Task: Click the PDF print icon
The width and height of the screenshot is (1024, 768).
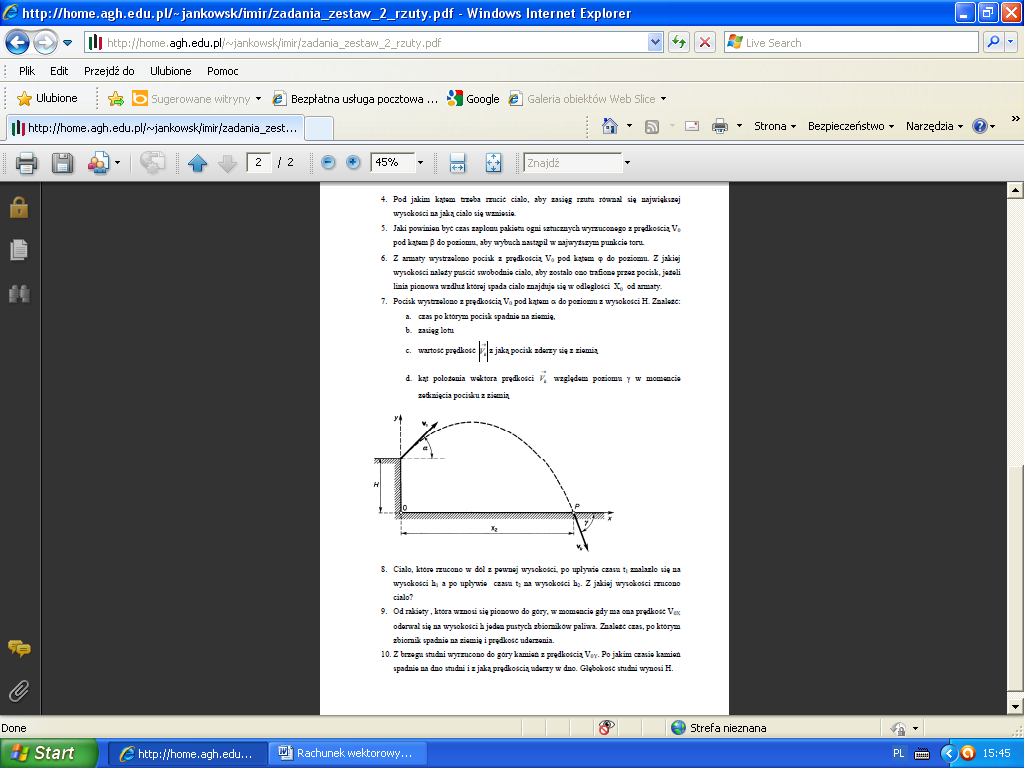Action: [26, 162]
